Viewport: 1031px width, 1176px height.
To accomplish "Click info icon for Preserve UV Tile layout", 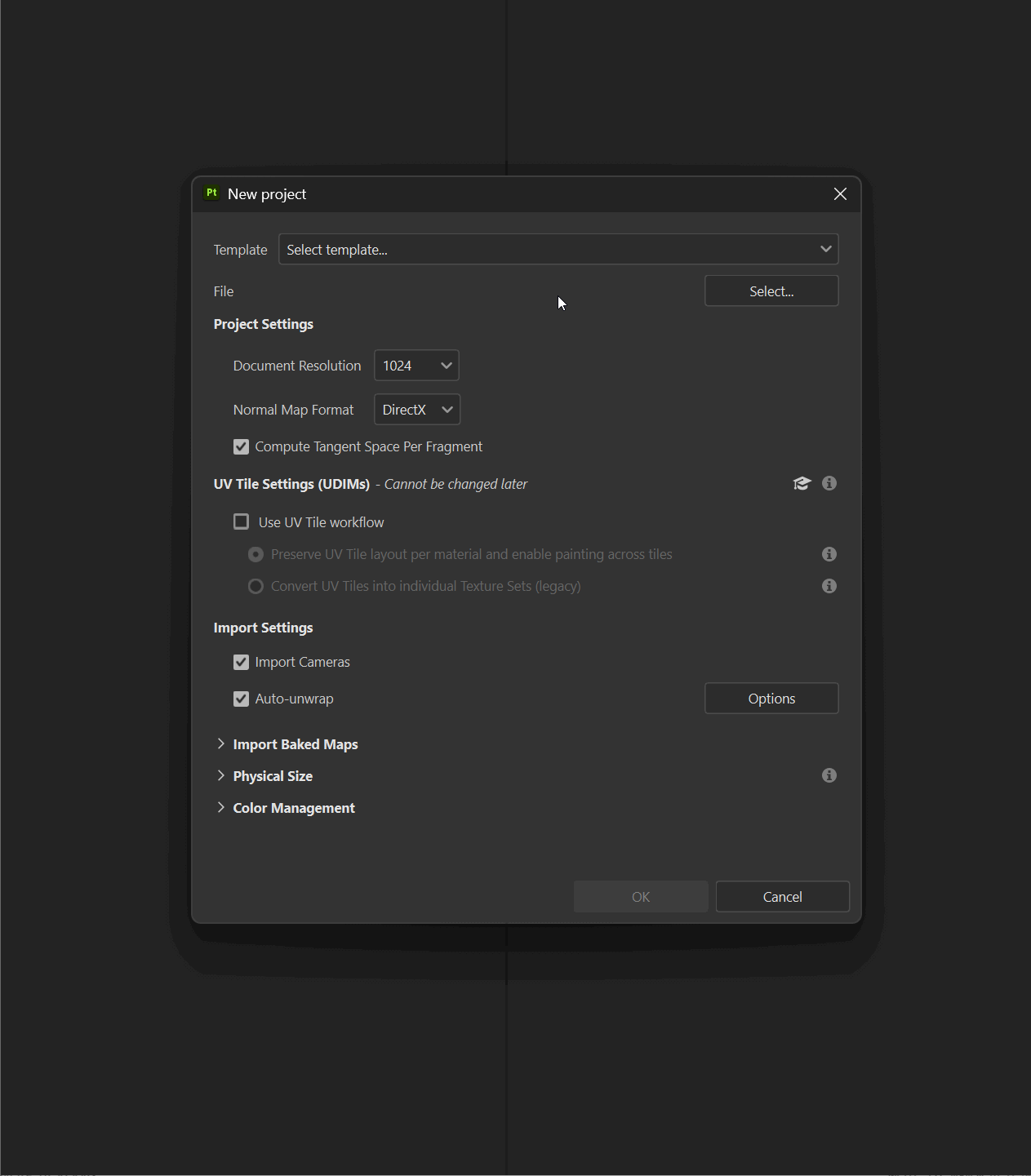I will 829,554.
